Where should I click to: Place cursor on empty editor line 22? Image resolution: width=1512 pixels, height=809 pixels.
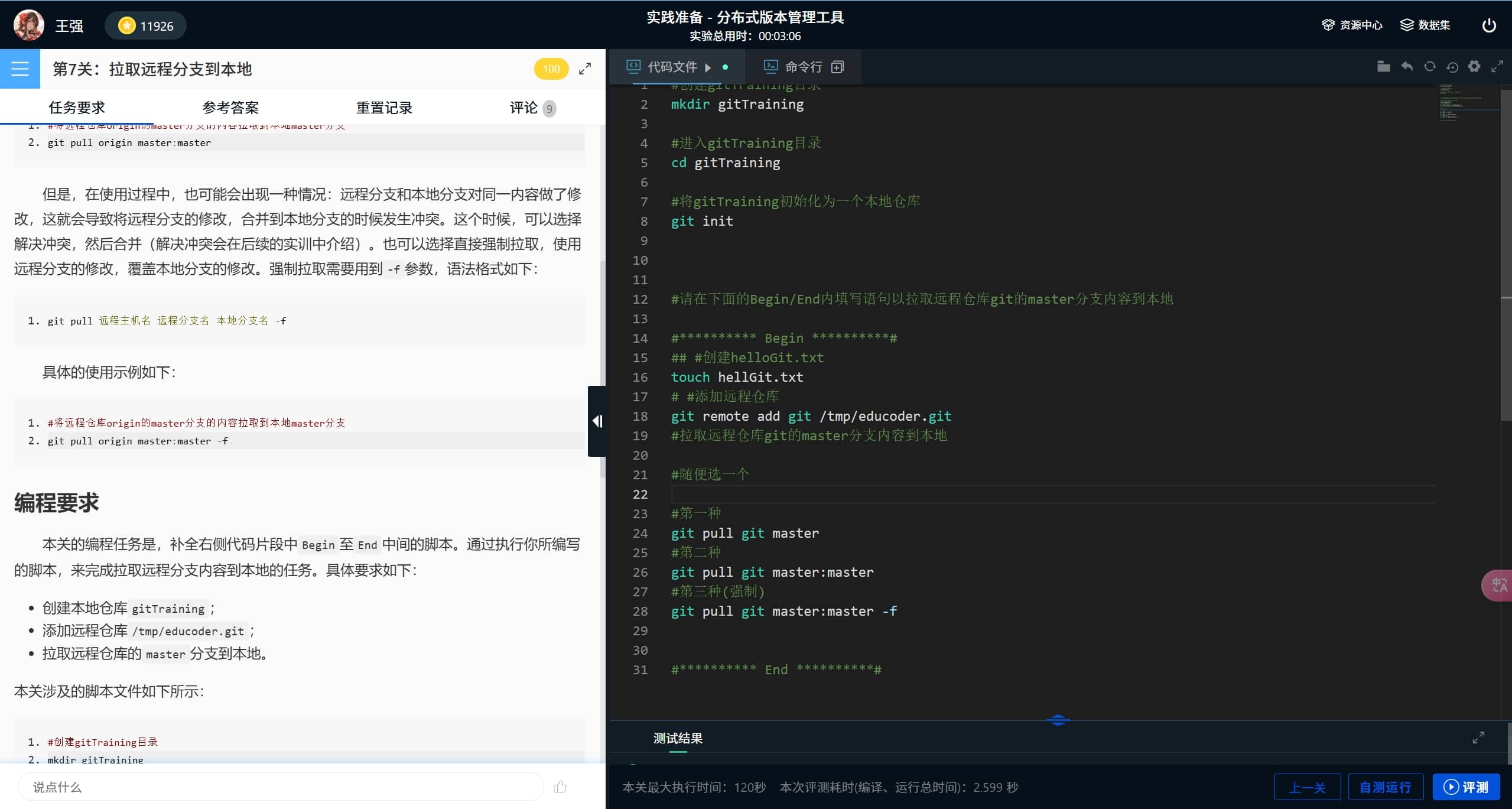(x=1053, y=494)
